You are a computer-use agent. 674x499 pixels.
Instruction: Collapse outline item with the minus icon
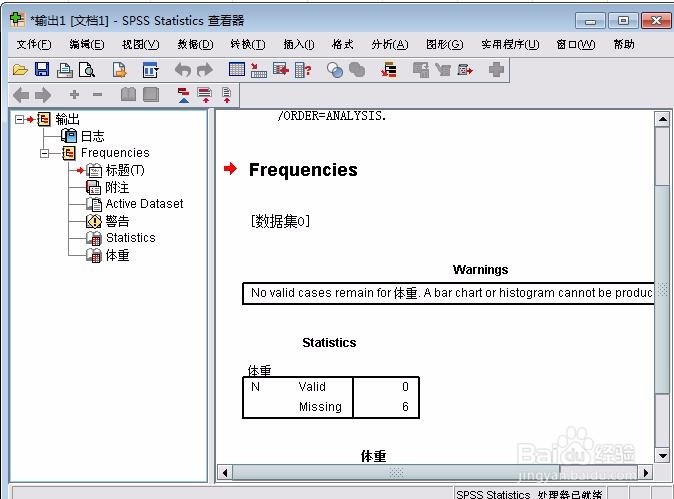click(x=98, y=95)
